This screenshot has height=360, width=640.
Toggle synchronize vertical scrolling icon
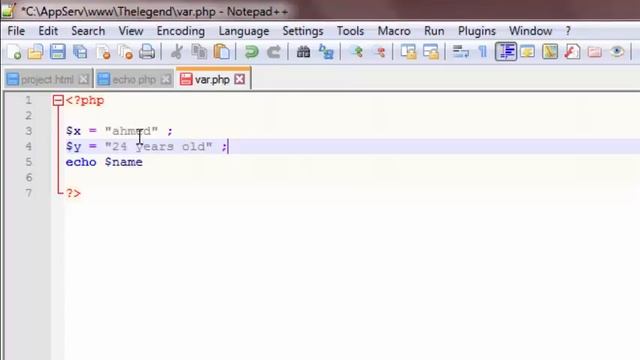click(408, 52)
